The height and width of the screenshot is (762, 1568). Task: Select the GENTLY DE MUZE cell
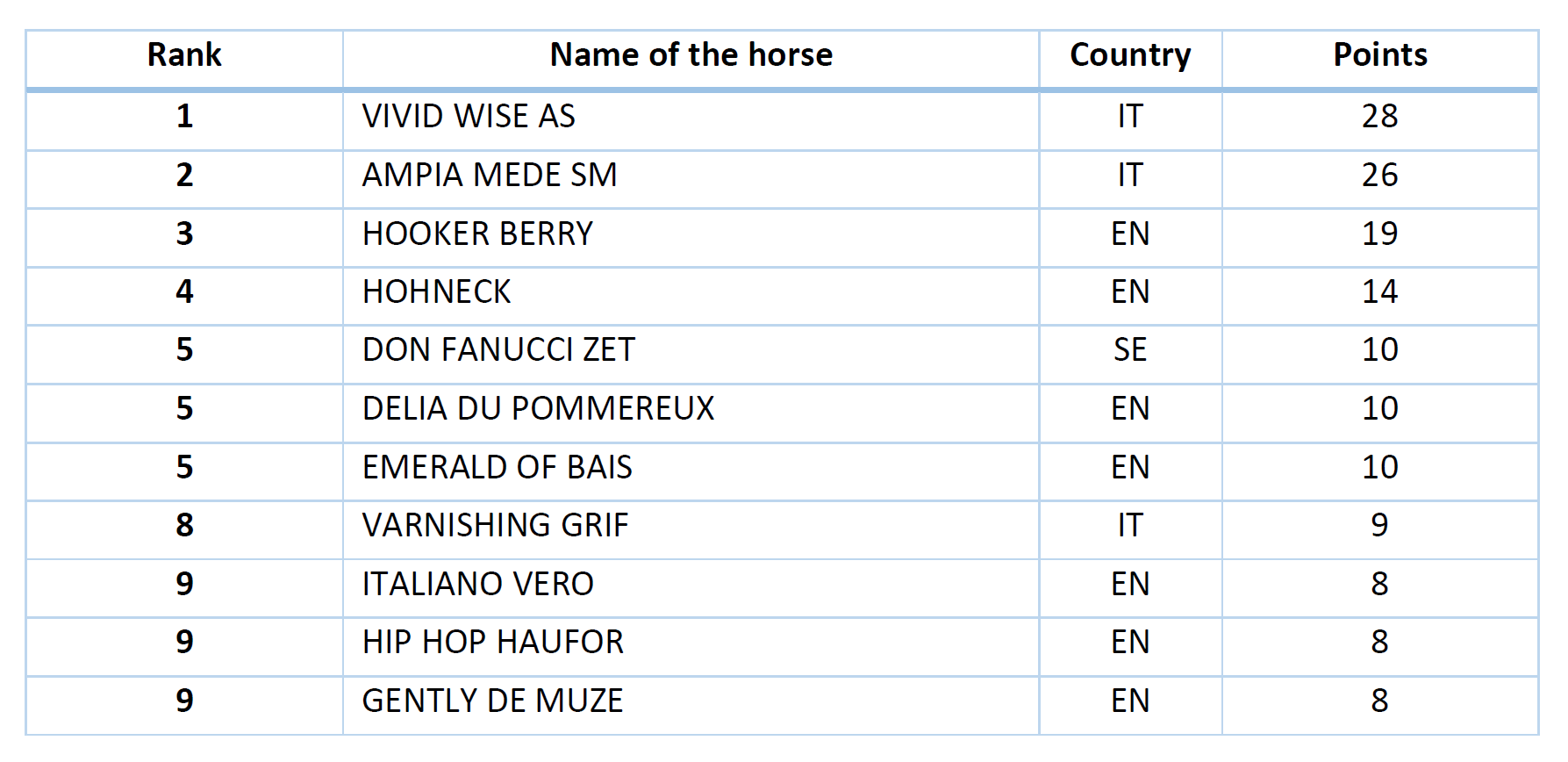point(492,701)
